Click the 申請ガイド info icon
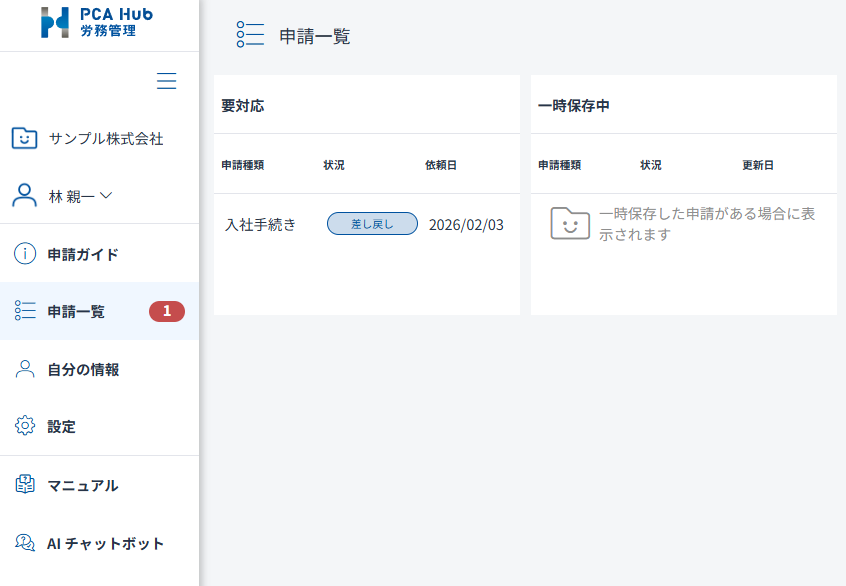Screen dimensions: 846x586 pyautogui.click(x=25, y=254)
